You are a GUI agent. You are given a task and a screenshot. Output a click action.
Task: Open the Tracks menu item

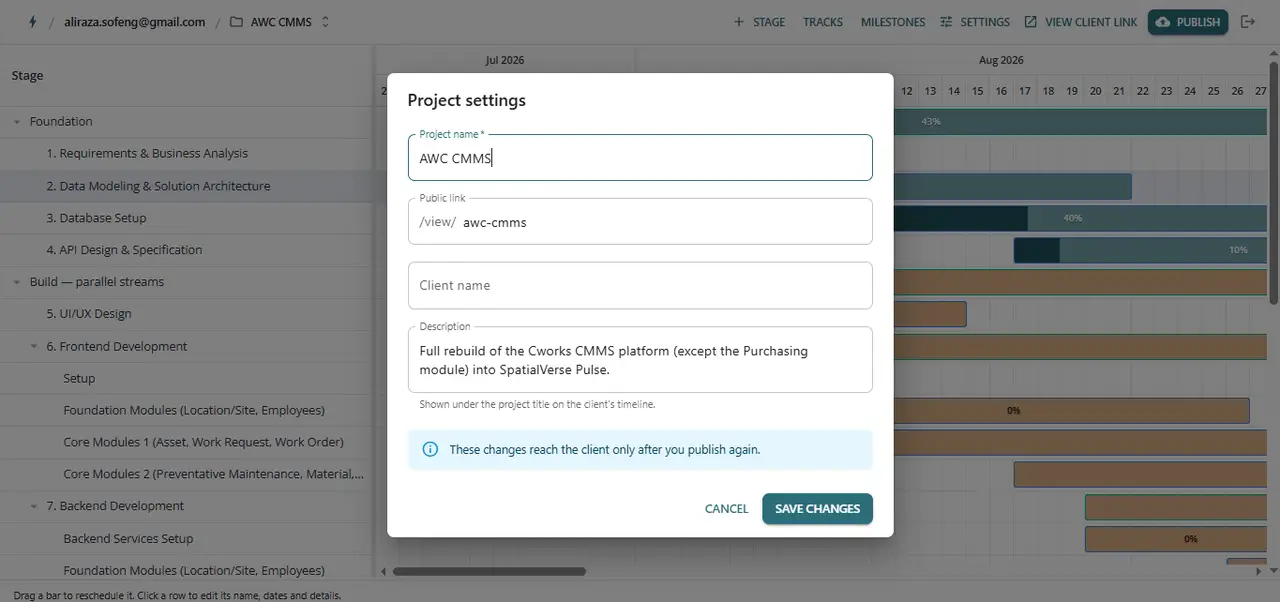pos(823,22)
